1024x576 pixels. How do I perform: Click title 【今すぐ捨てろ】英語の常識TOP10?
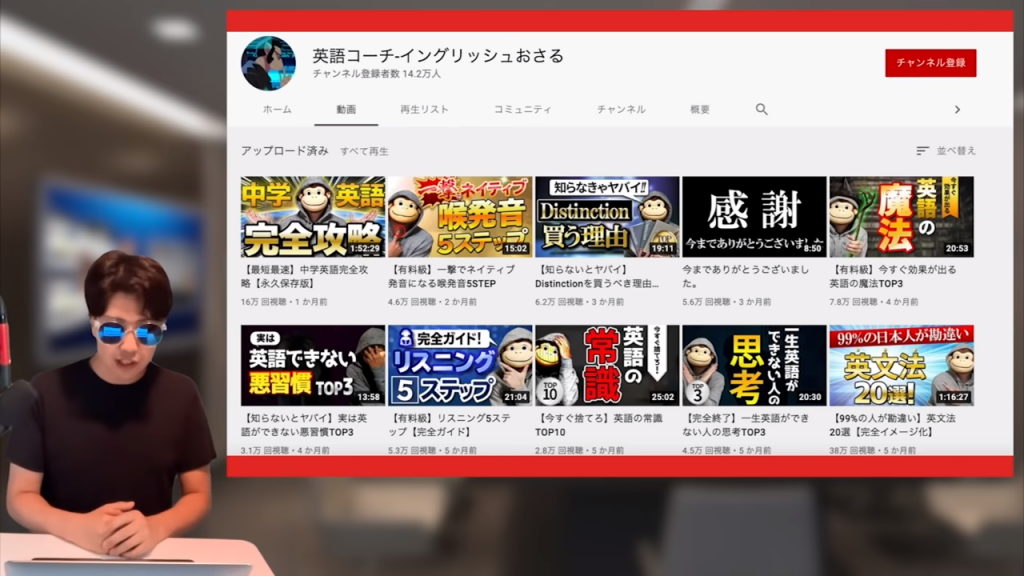click(599, 425)
